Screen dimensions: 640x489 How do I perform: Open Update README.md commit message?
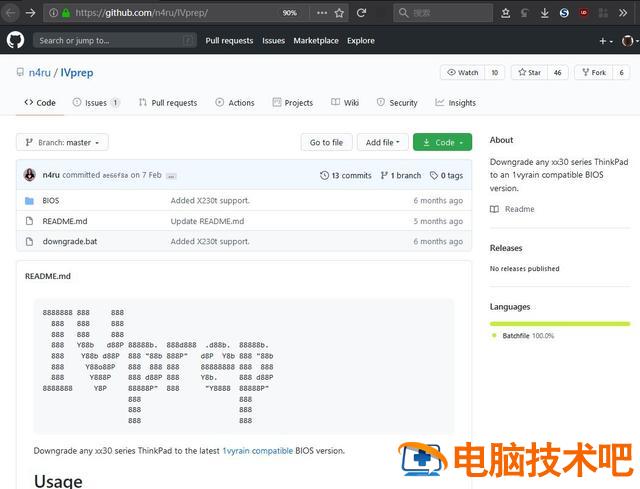click(x=207, y=221)
